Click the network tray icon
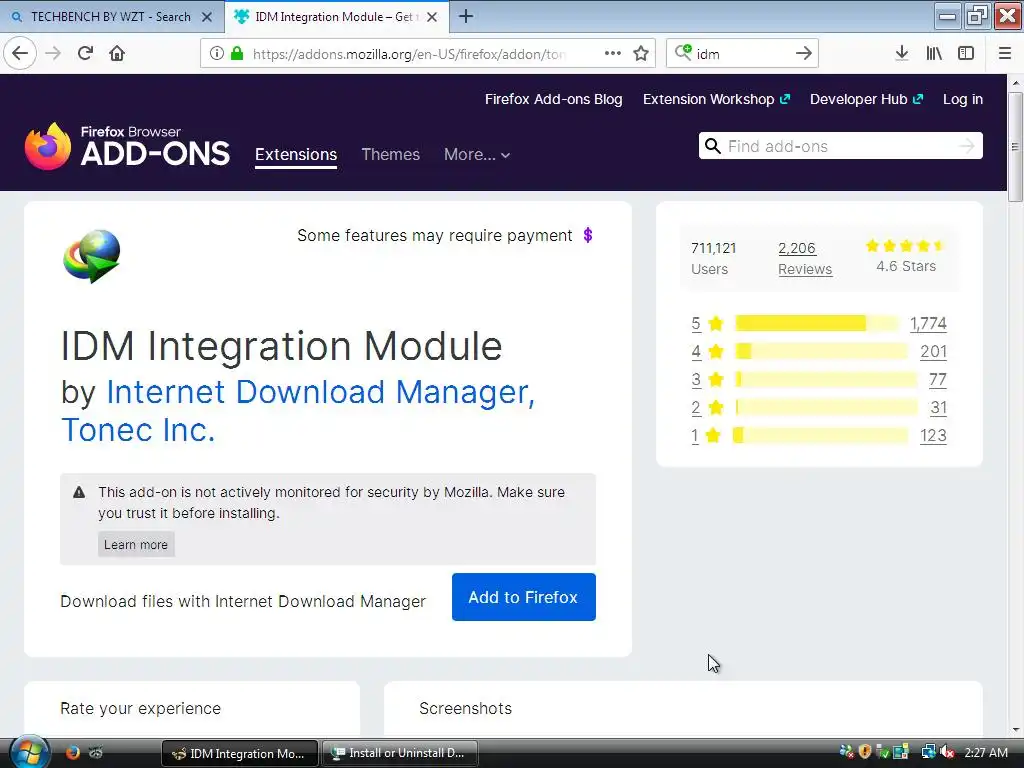Viewport: 1024px width, 768px height. tap(928, 752)
